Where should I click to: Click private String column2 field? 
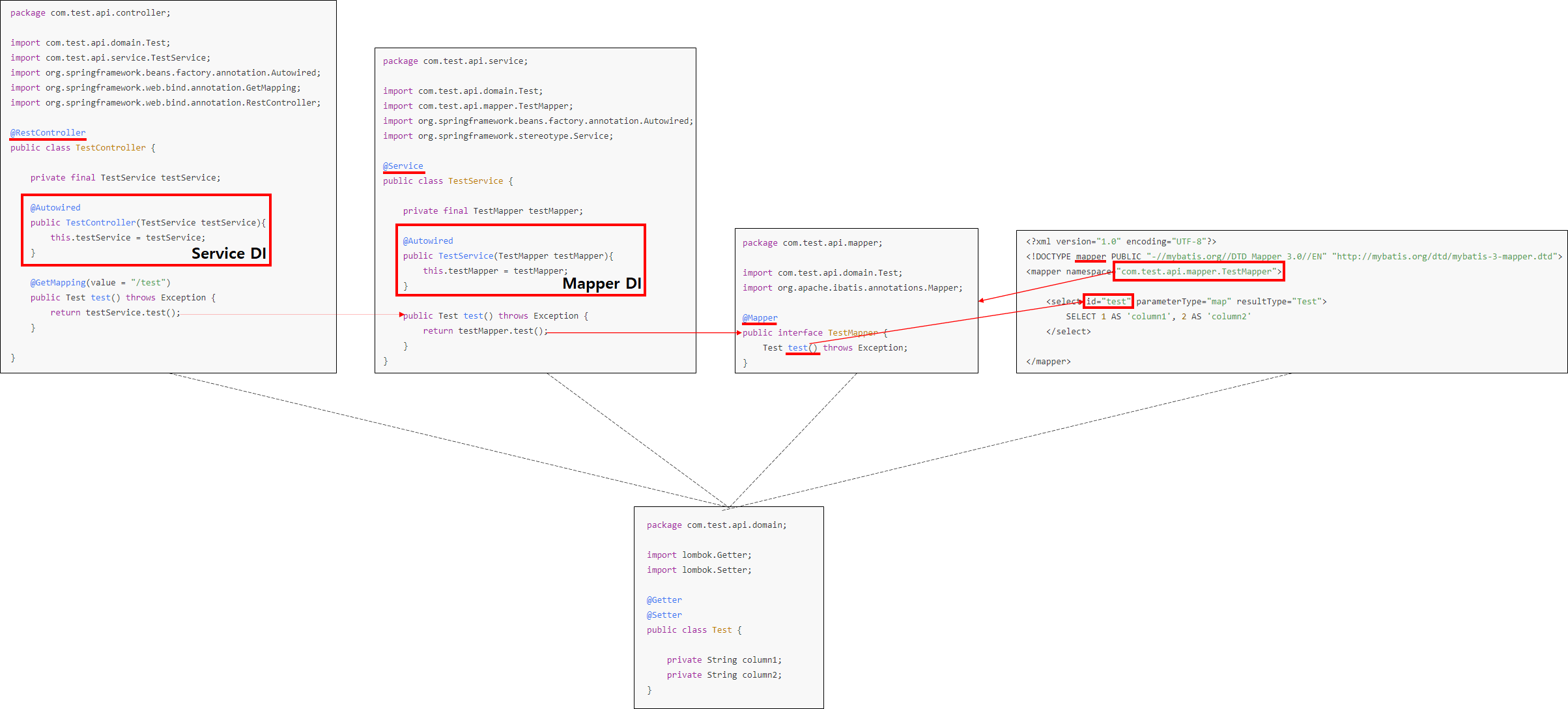pos(723,675)
